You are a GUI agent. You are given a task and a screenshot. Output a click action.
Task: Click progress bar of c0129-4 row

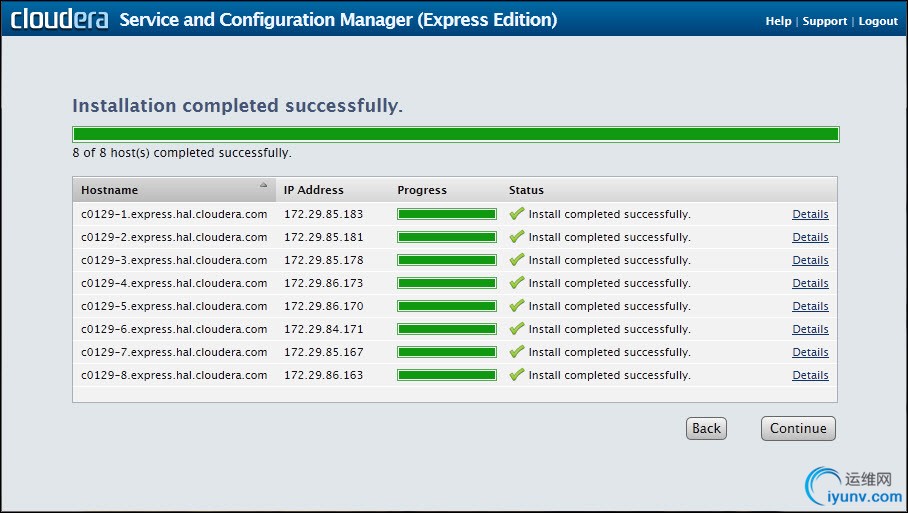446,283
